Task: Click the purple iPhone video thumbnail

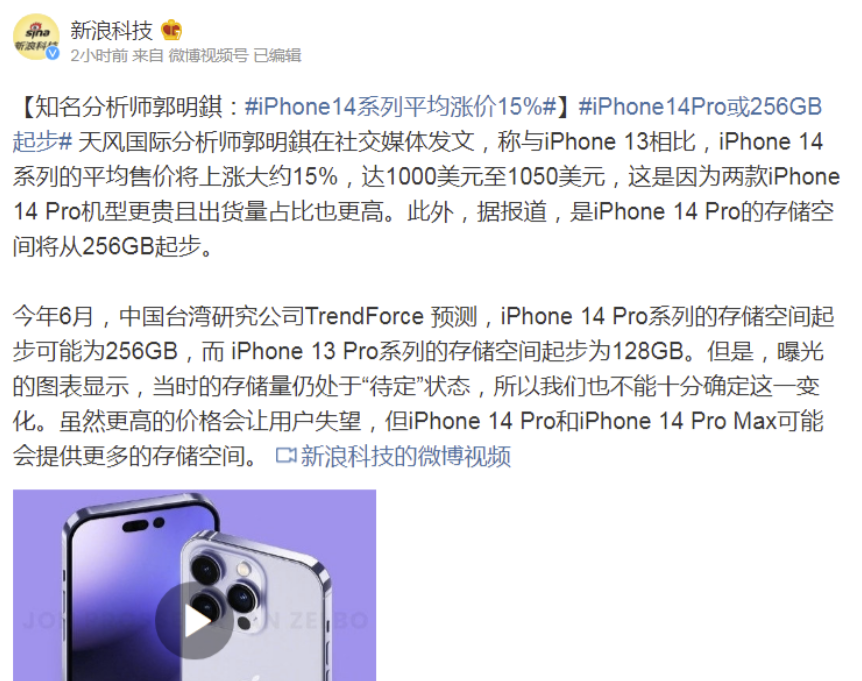Action: tap(195, 585)
